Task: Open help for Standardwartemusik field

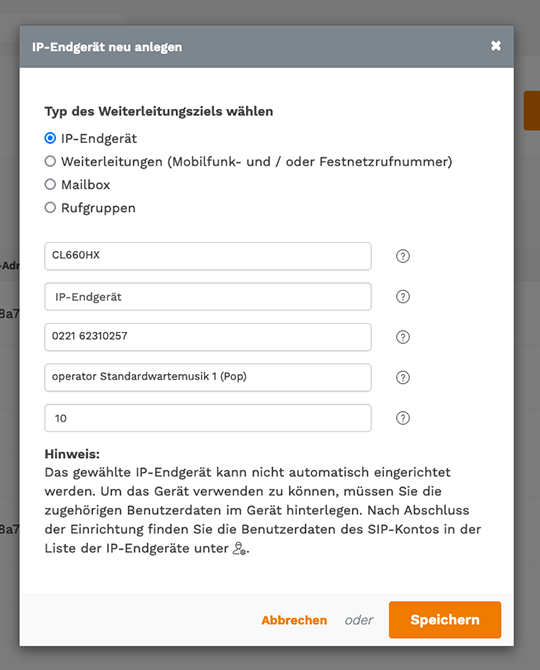Action: [402, 377]
